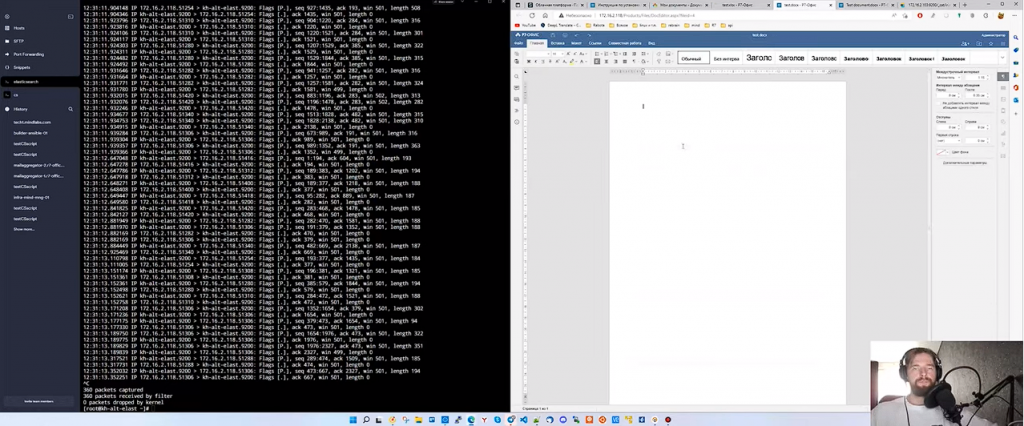Viewport: 1024px width, 426px height.
Task: Switch to Совместная работа ribbon tab
Action: [x=625, y=43]
